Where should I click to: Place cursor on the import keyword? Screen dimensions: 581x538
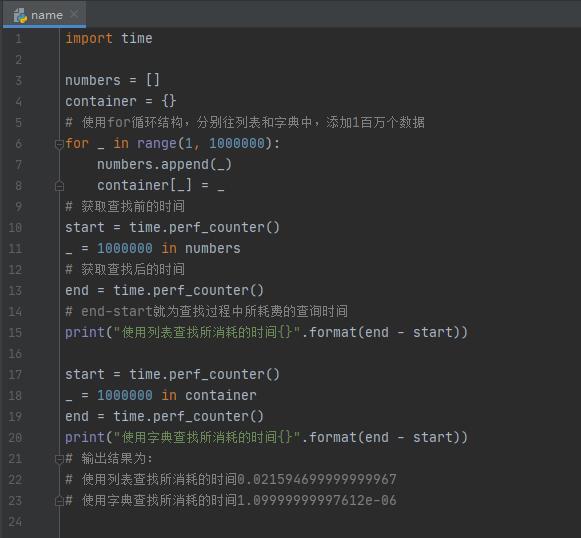[89, 39]
